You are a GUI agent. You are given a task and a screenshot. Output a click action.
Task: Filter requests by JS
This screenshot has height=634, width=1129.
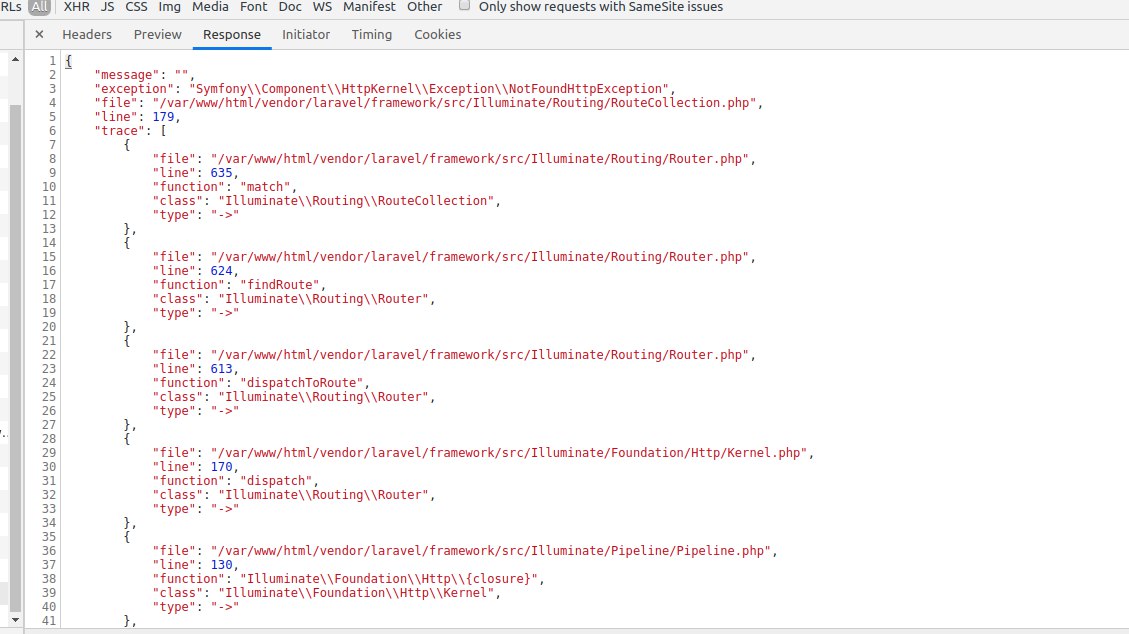[x=107, y=6]
